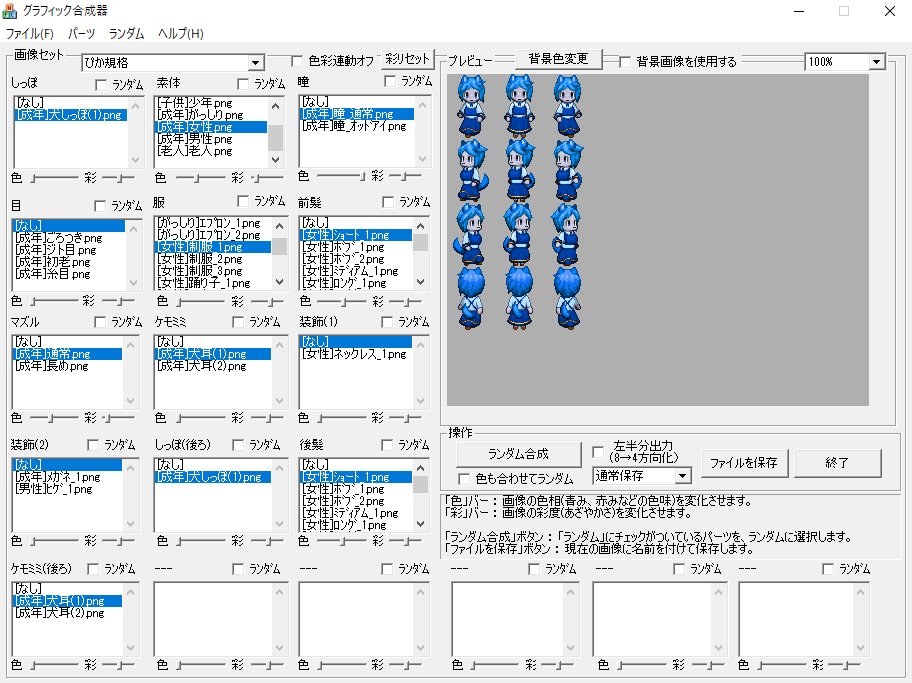Check ランダム for 瞳
Viewport: 912px width, 683px height.
pyautogui.click(x=390, y=81)
